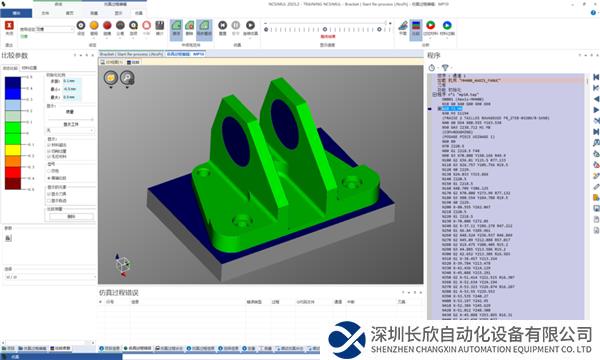Open the bottom dropdown in comparison panel
The width and height of the screenshot is (600, 360).
pos(50,277)
